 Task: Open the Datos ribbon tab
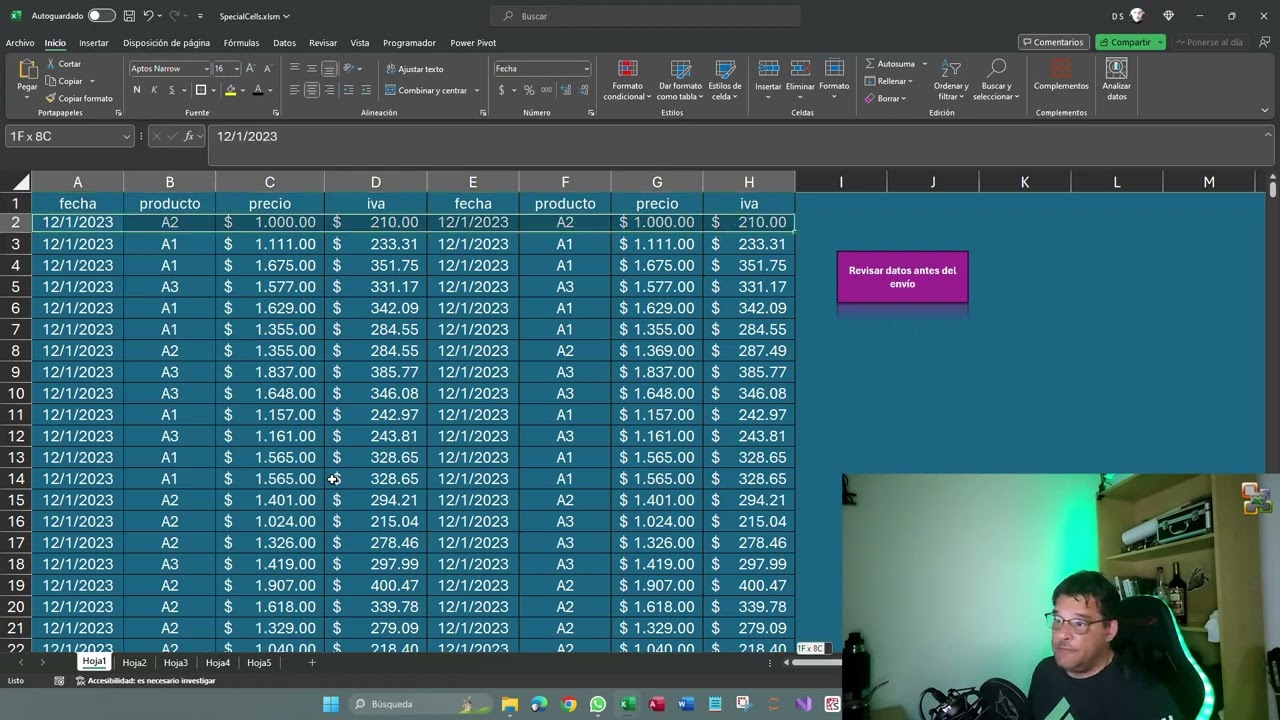click(284, 43)
